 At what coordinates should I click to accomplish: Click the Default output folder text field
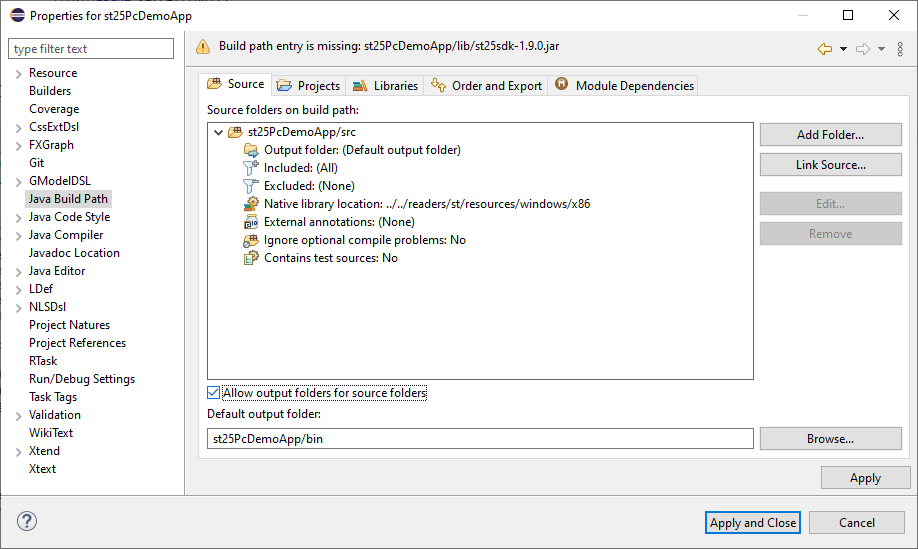(x=480, y=438)
